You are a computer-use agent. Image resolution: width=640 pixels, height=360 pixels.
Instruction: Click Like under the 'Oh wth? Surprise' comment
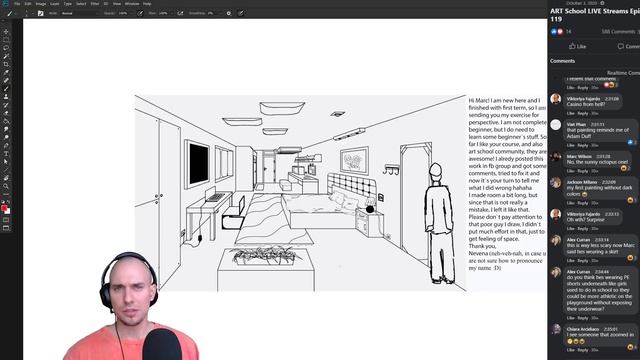tap(570, 229)
